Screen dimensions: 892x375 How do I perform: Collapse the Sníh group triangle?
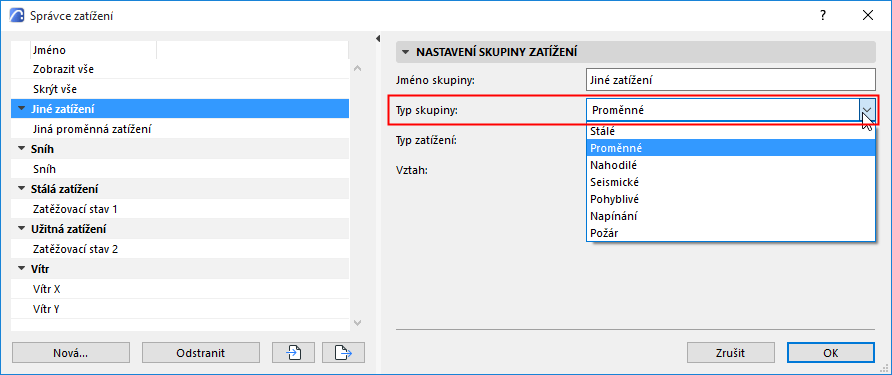pyautogui.click(x=22, y=149)
